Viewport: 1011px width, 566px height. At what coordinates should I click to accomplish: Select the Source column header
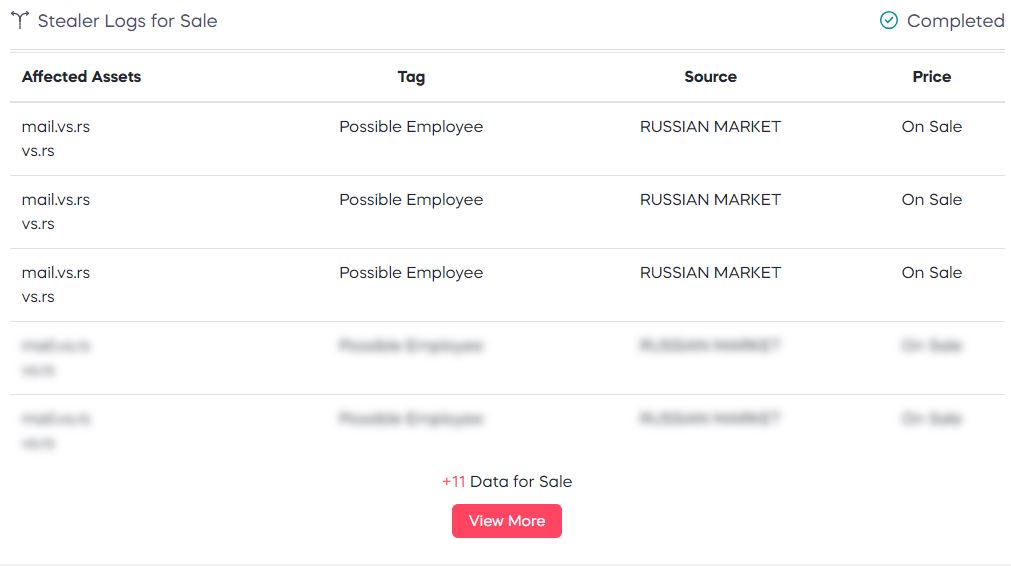click(711, 77)
